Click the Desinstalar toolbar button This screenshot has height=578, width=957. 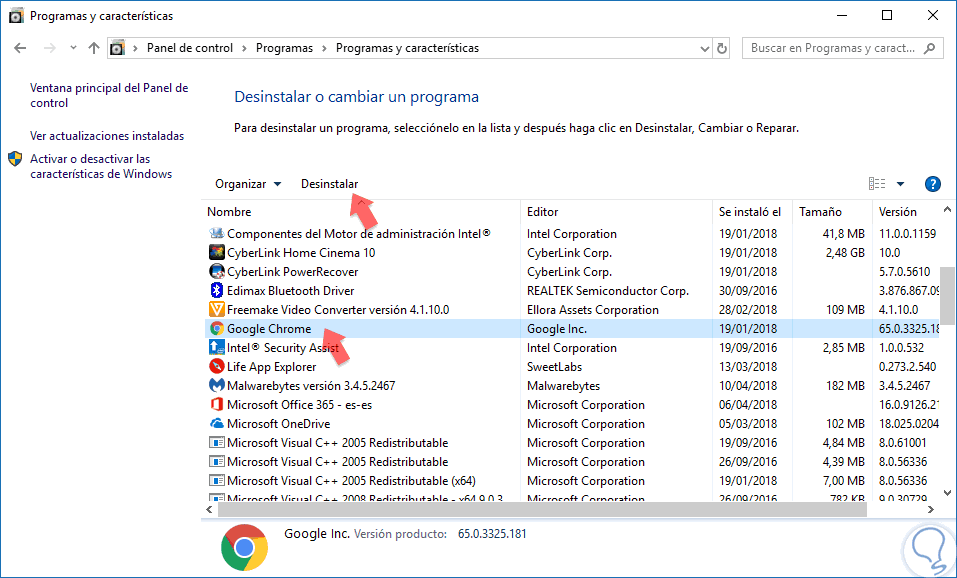pyautogui.click(x=330, y=184)
